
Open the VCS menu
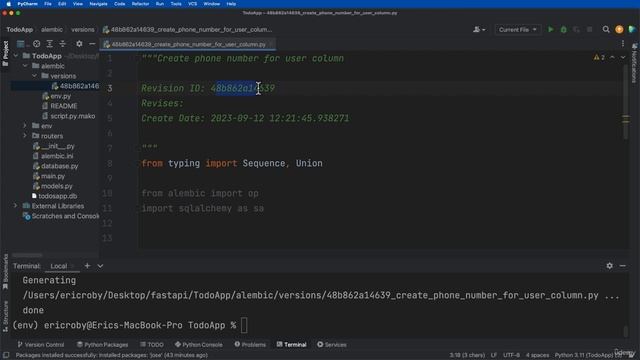click(x=192, y=4)
